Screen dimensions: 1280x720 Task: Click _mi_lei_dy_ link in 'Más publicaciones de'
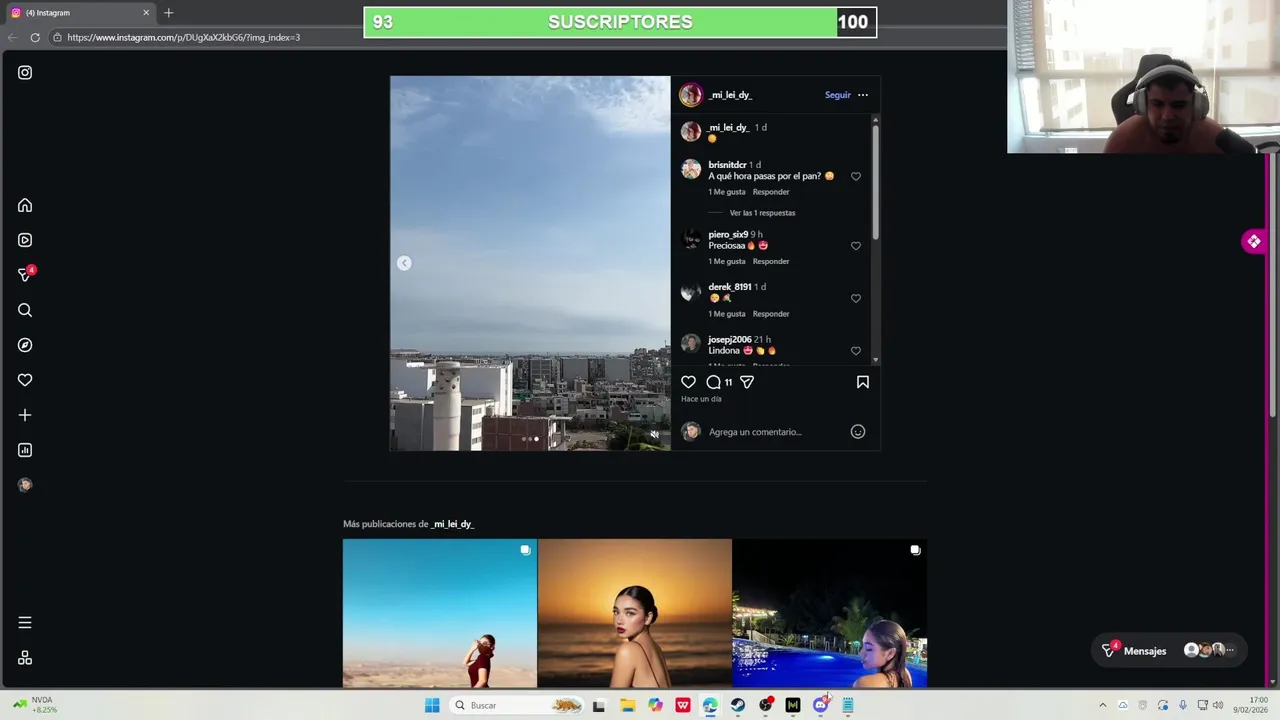click(x=453, y=524)
